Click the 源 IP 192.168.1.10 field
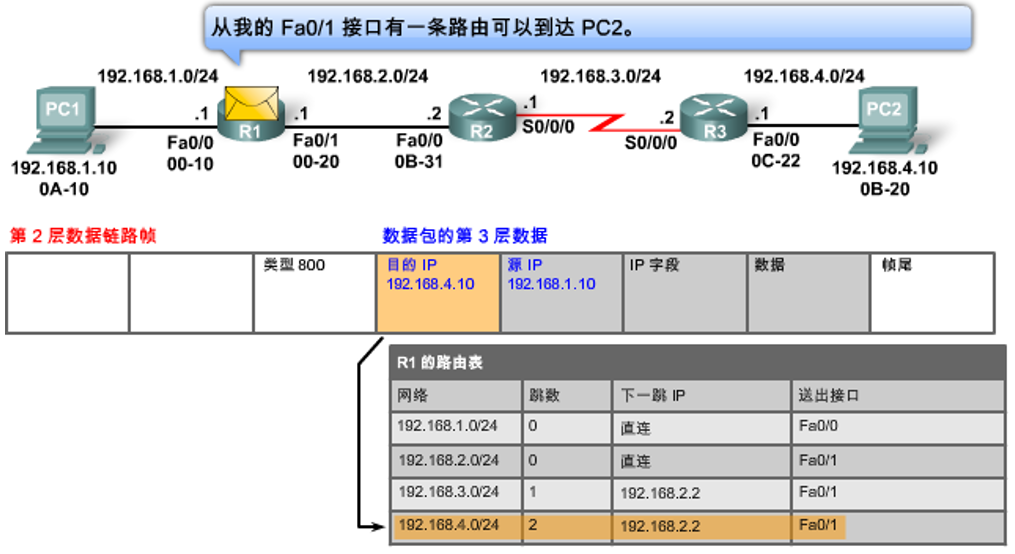 click(x=562, y=293)
